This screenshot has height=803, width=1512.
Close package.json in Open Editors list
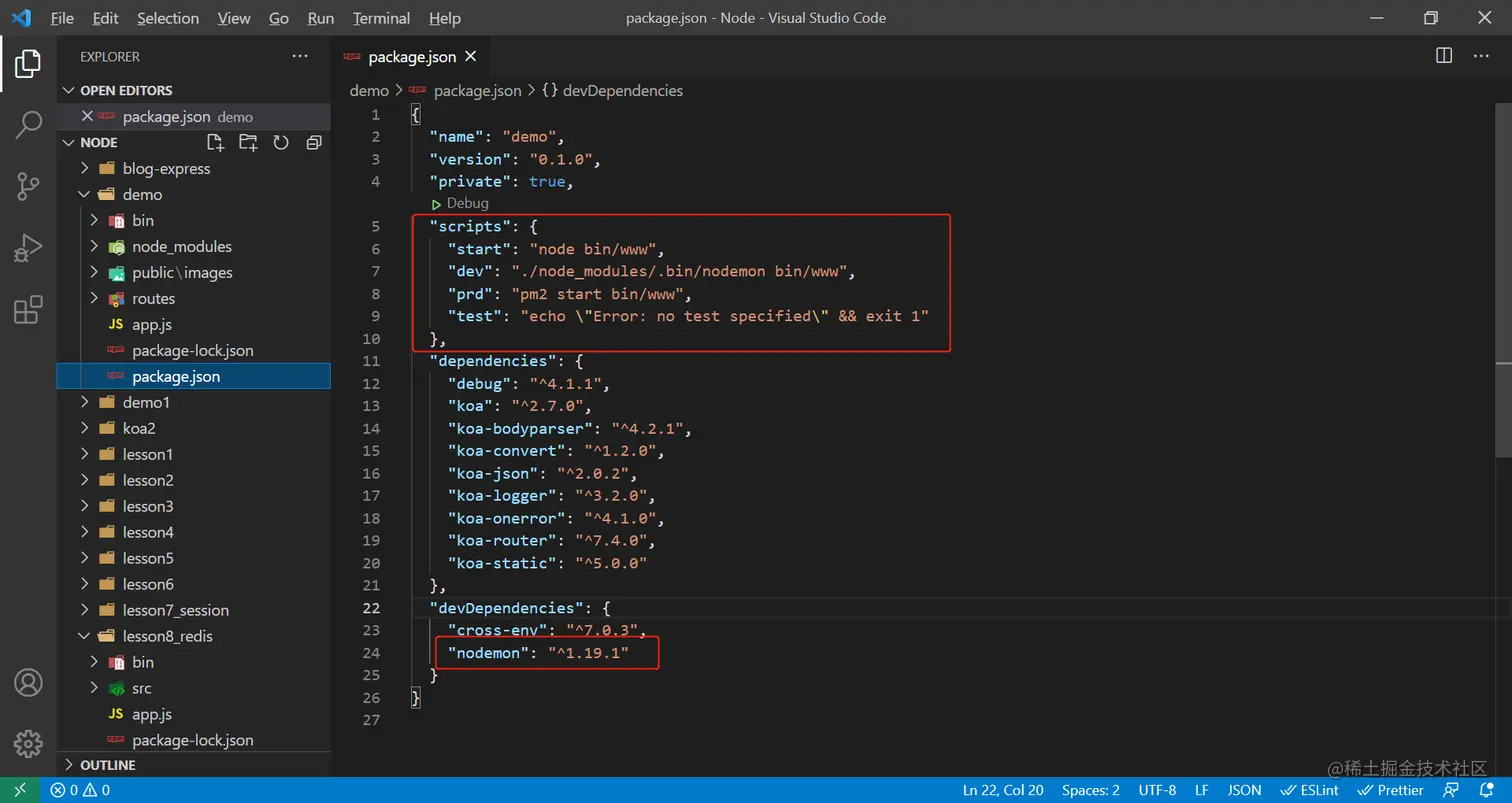(x=87, y=116)
